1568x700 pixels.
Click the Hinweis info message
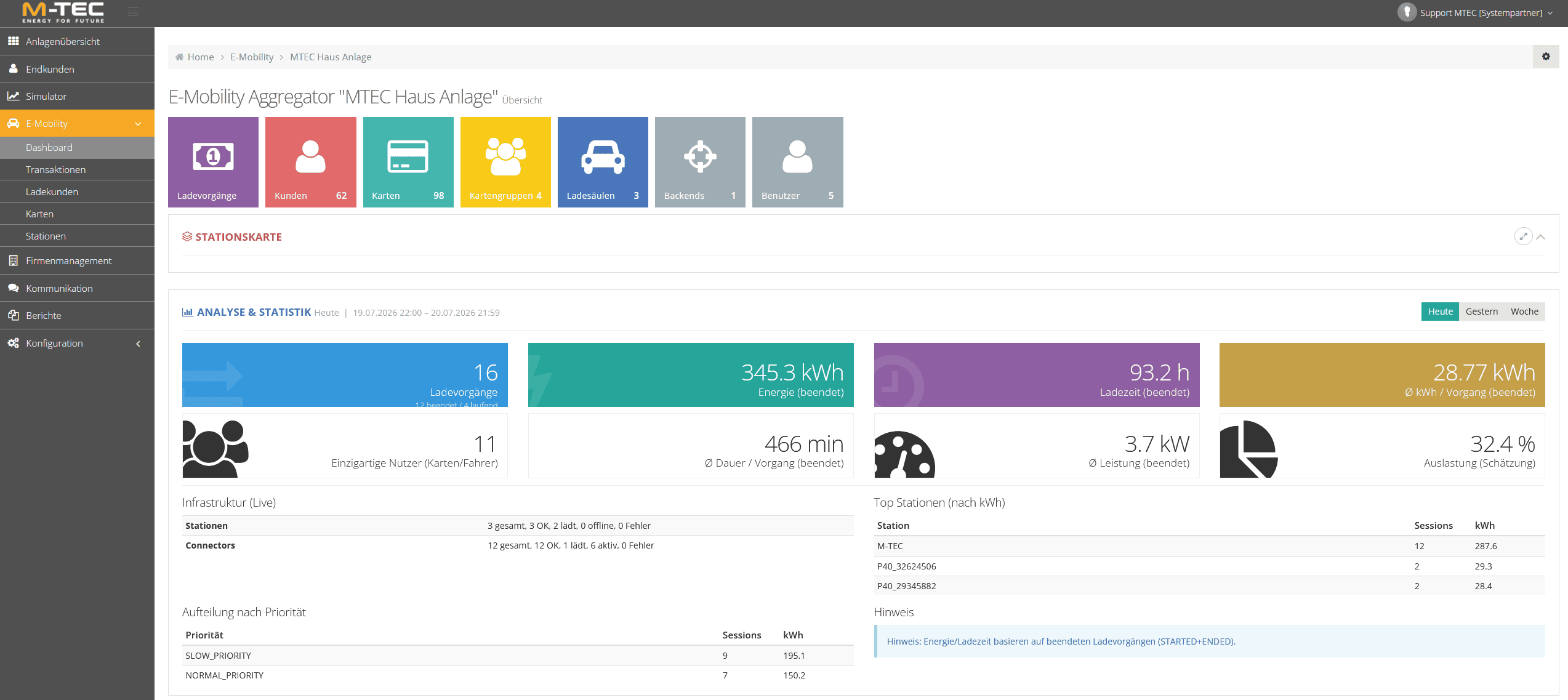tap(1209, 642)
